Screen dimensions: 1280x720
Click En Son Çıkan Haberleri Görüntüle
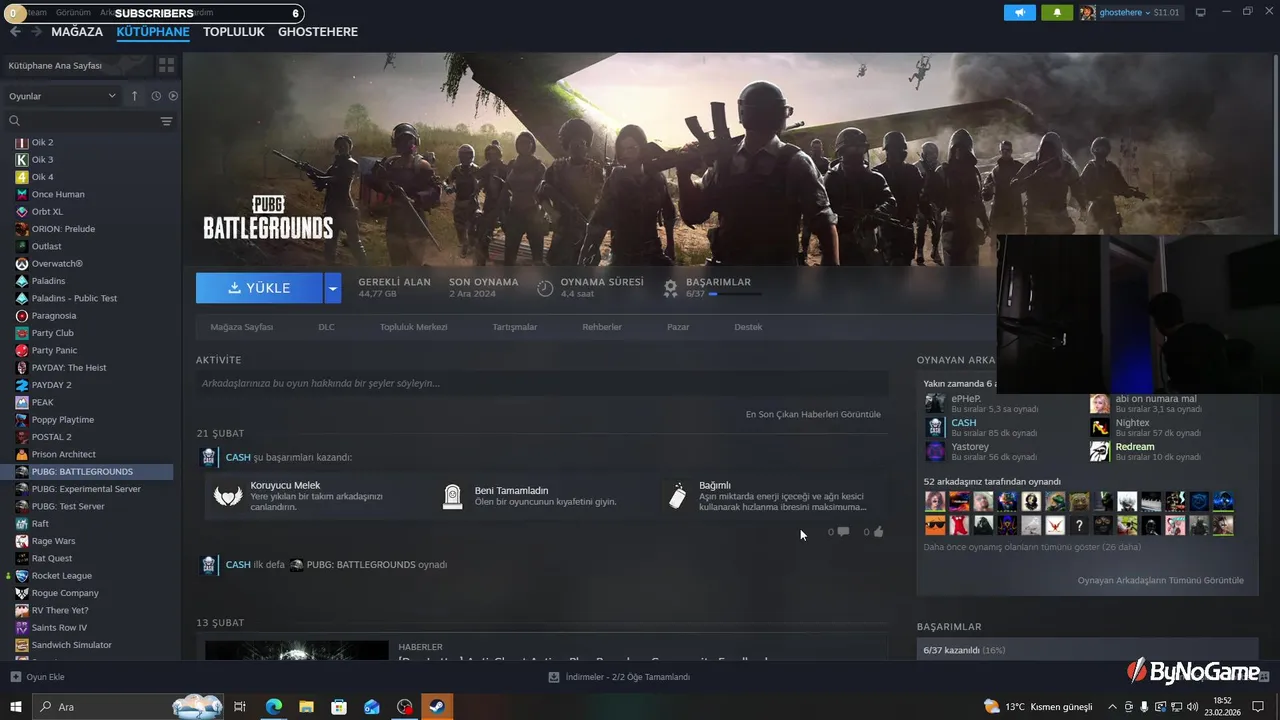point(813,414)
